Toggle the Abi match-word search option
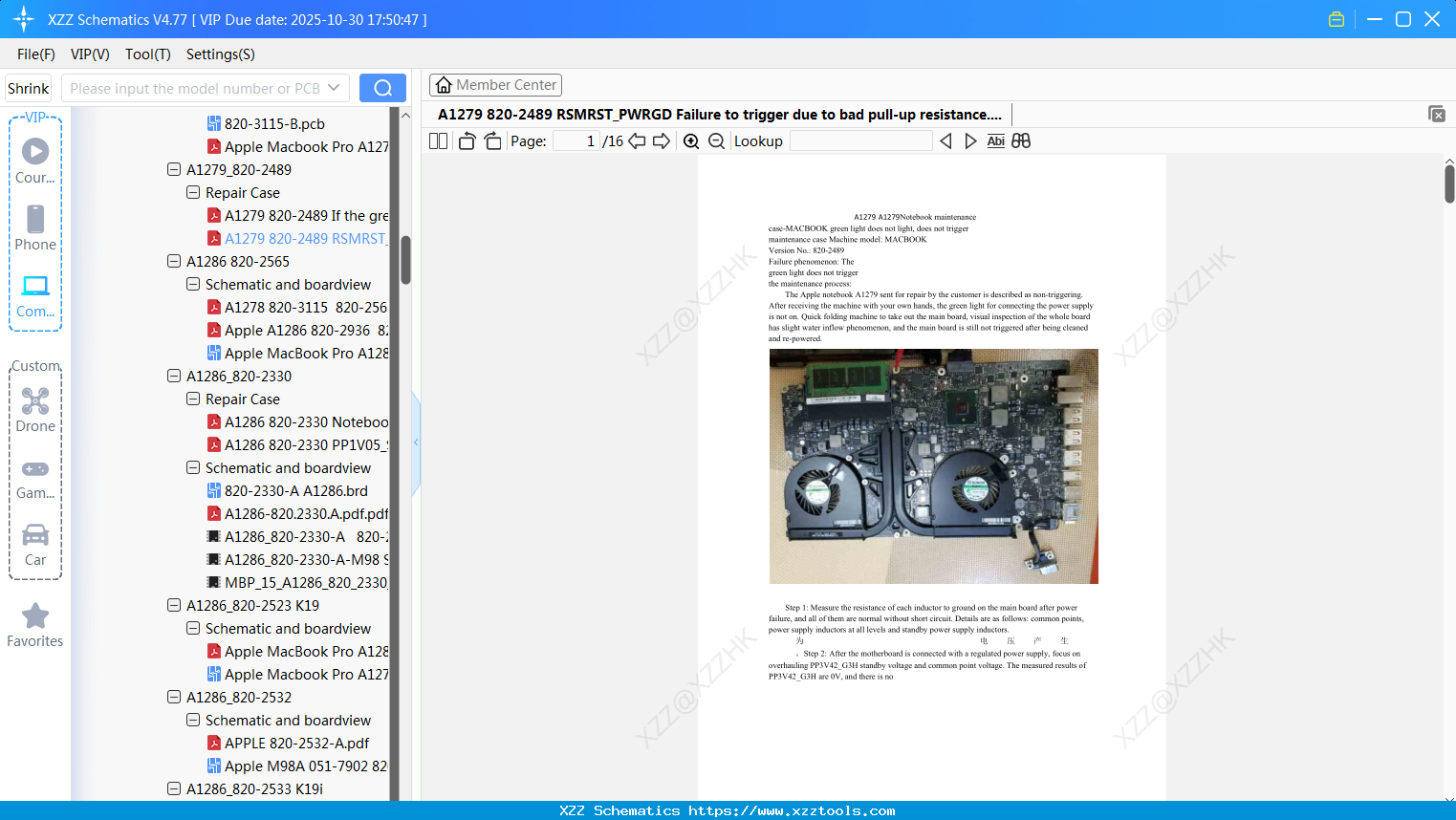The image size is (1456, 820). coord(995,141)
